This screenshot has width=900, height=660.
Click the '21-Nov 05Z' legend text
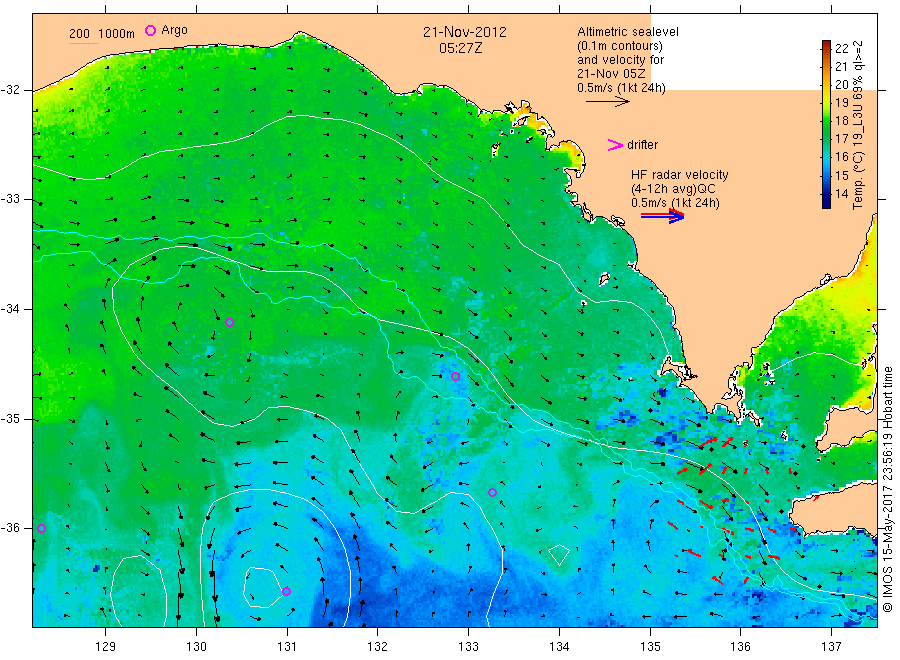pos(611,74)
